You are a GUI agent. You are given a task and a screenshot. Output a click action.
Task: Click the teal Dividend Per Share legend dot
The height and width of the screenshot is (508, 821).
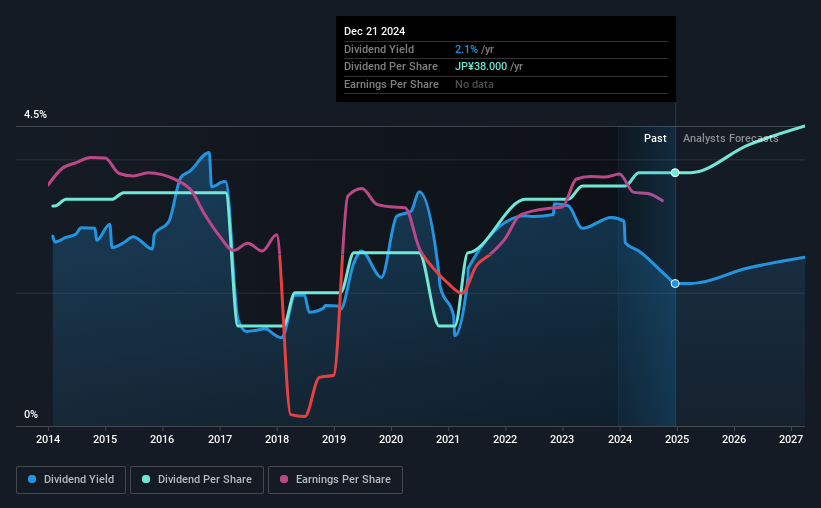146,479
